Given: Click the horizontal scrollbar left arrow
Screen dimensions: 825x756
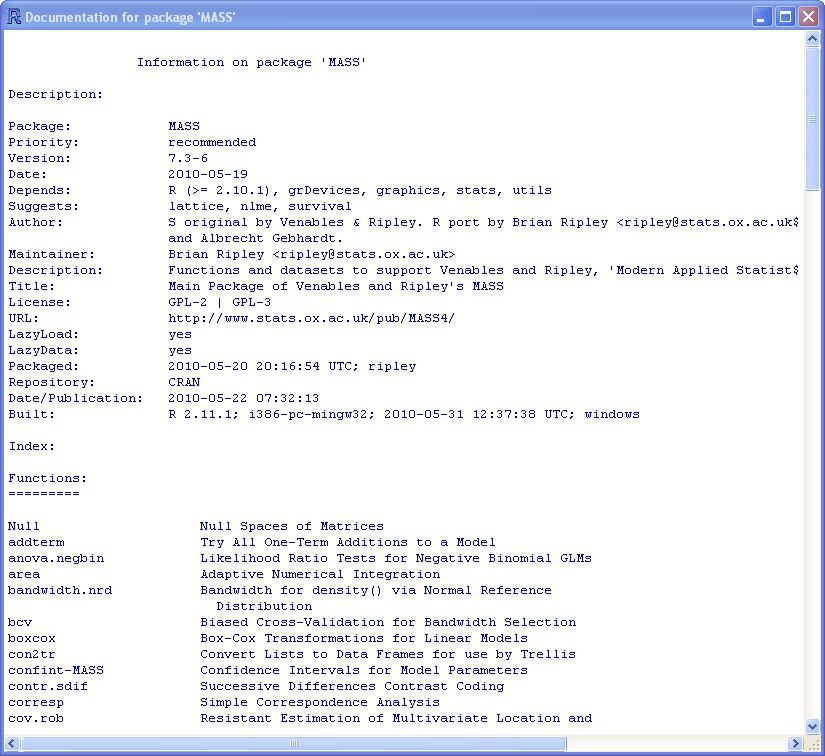Looking at the screenshot, I should click(x=12, y=743).
